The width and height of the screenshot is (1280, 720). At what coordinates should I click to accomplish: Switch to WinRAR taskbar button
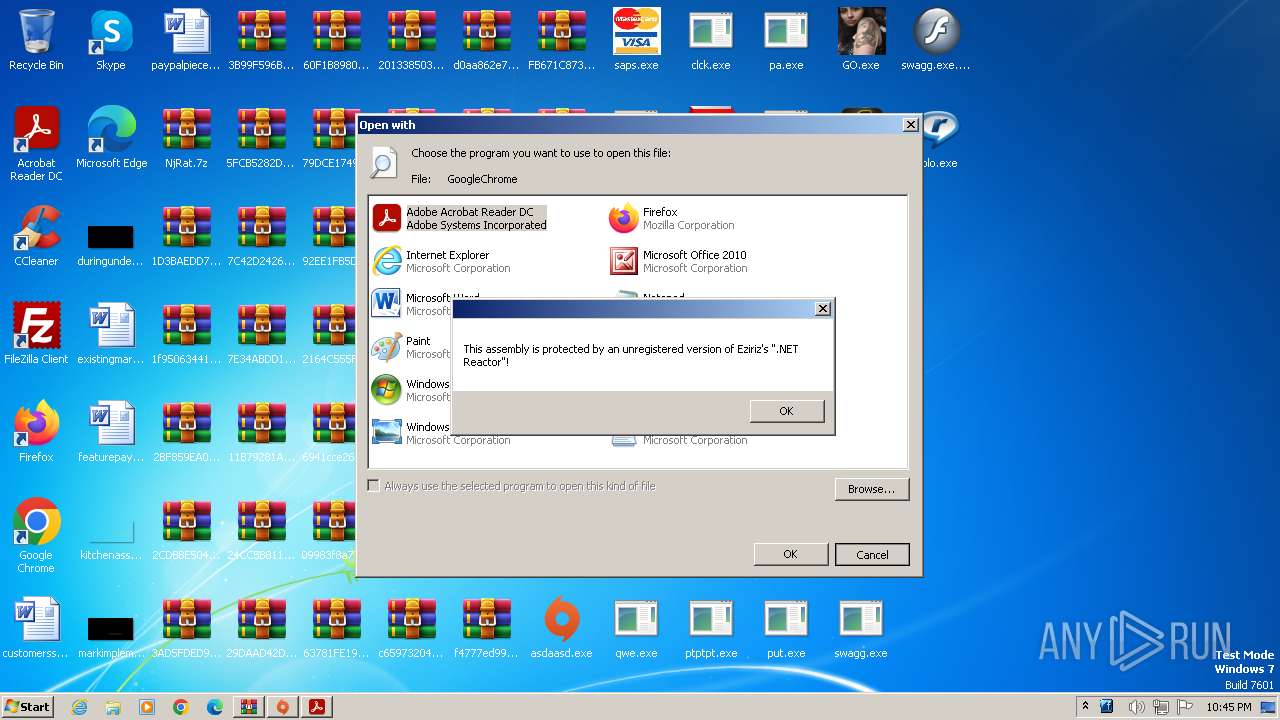coord(249,707)
